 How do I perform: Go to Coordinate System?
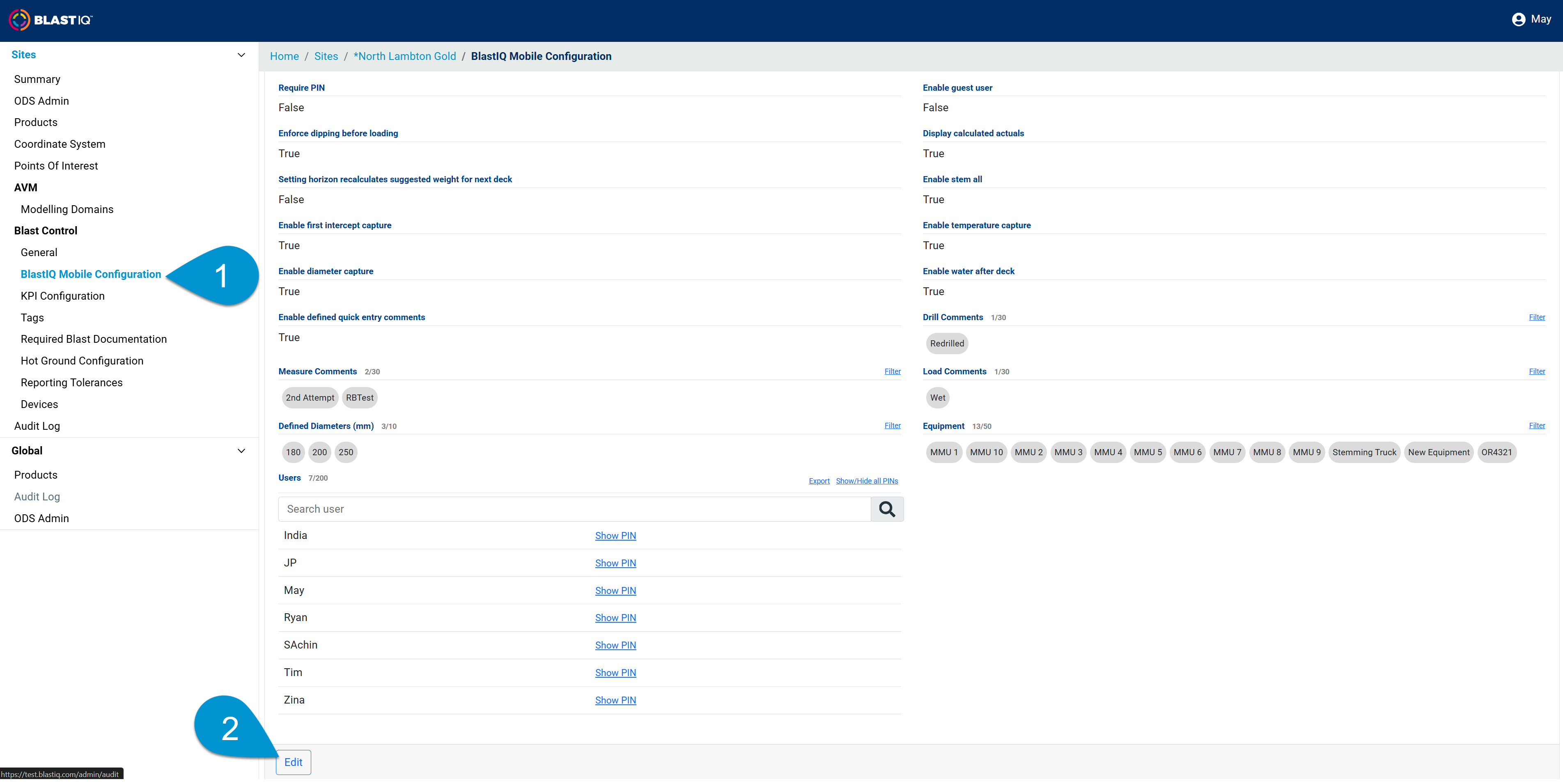coord(60,144)
